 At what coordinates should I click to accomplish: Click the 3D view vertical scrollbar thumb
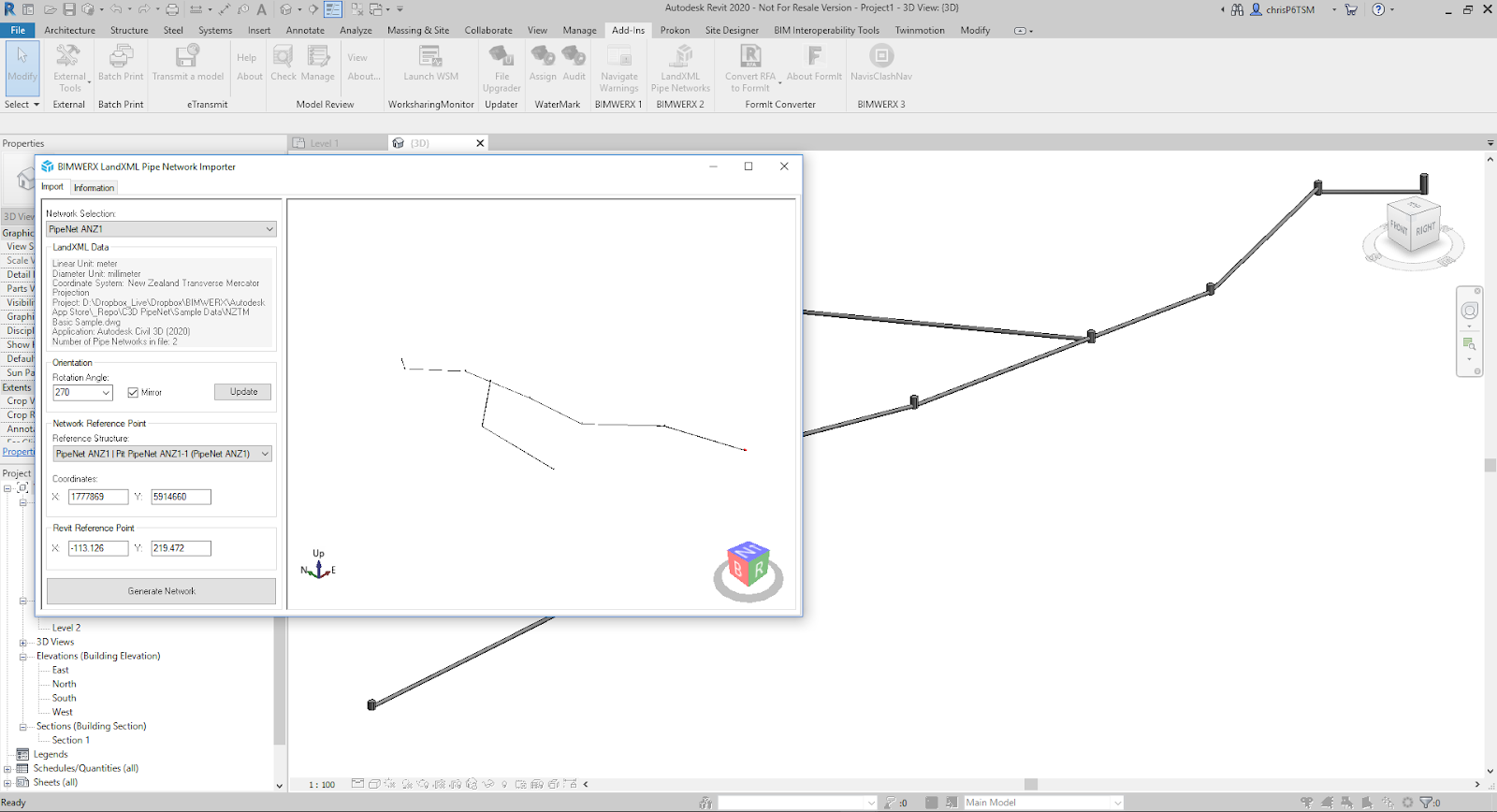1490,465
